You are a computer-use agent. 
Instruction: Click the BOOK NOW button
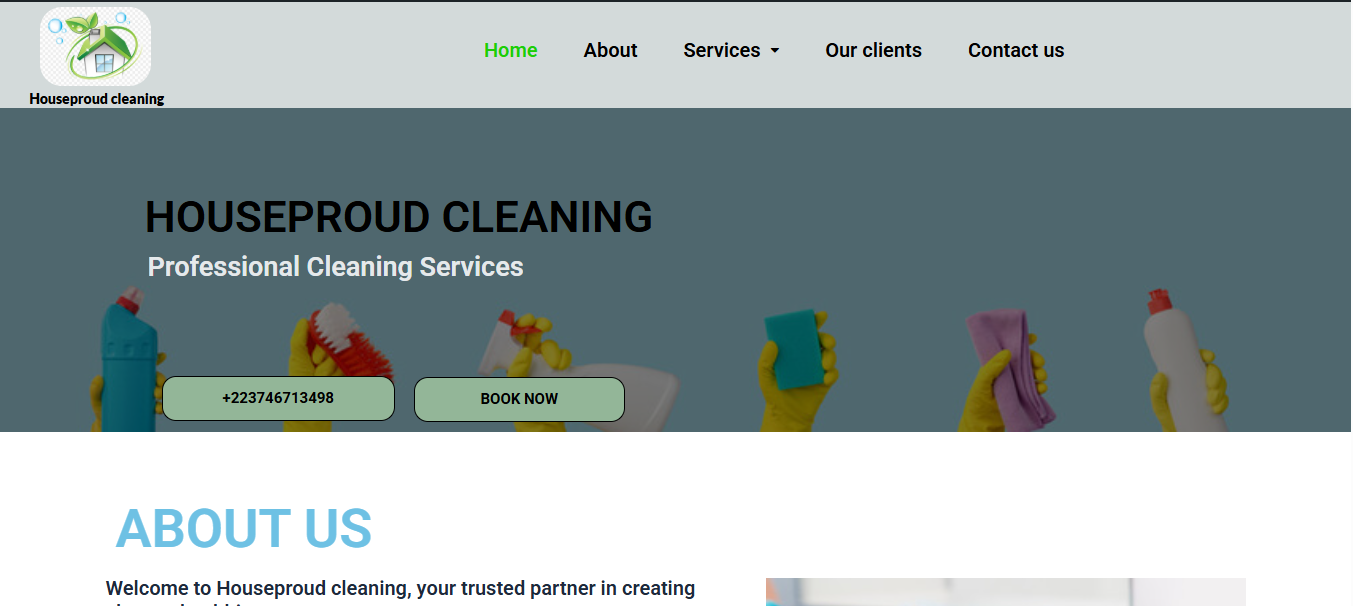pos(519,399)
